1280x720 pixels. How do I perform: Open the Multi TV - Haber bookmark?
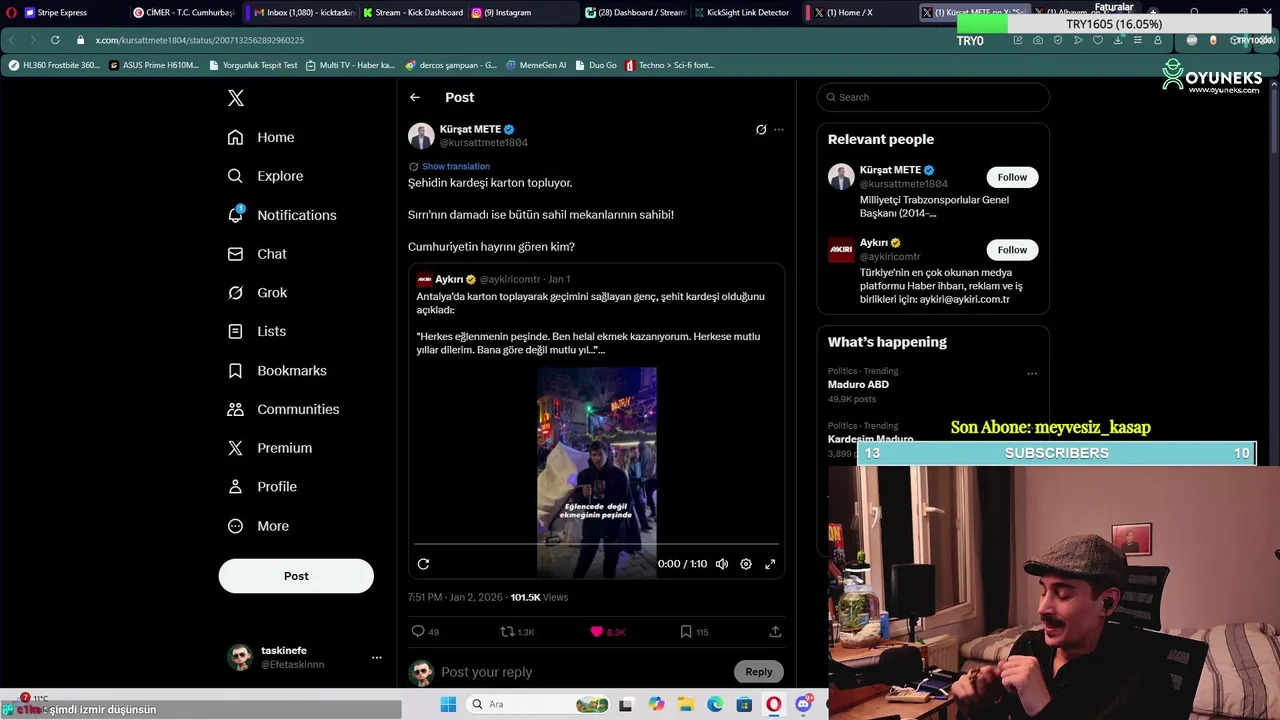(x=351, y=65)
